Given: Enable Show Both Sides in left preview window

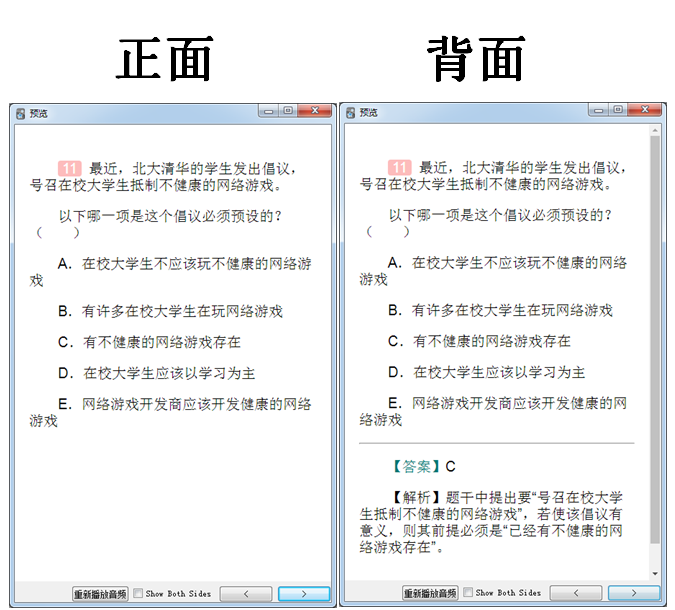Looking at the screenshot, I should 138,593.
